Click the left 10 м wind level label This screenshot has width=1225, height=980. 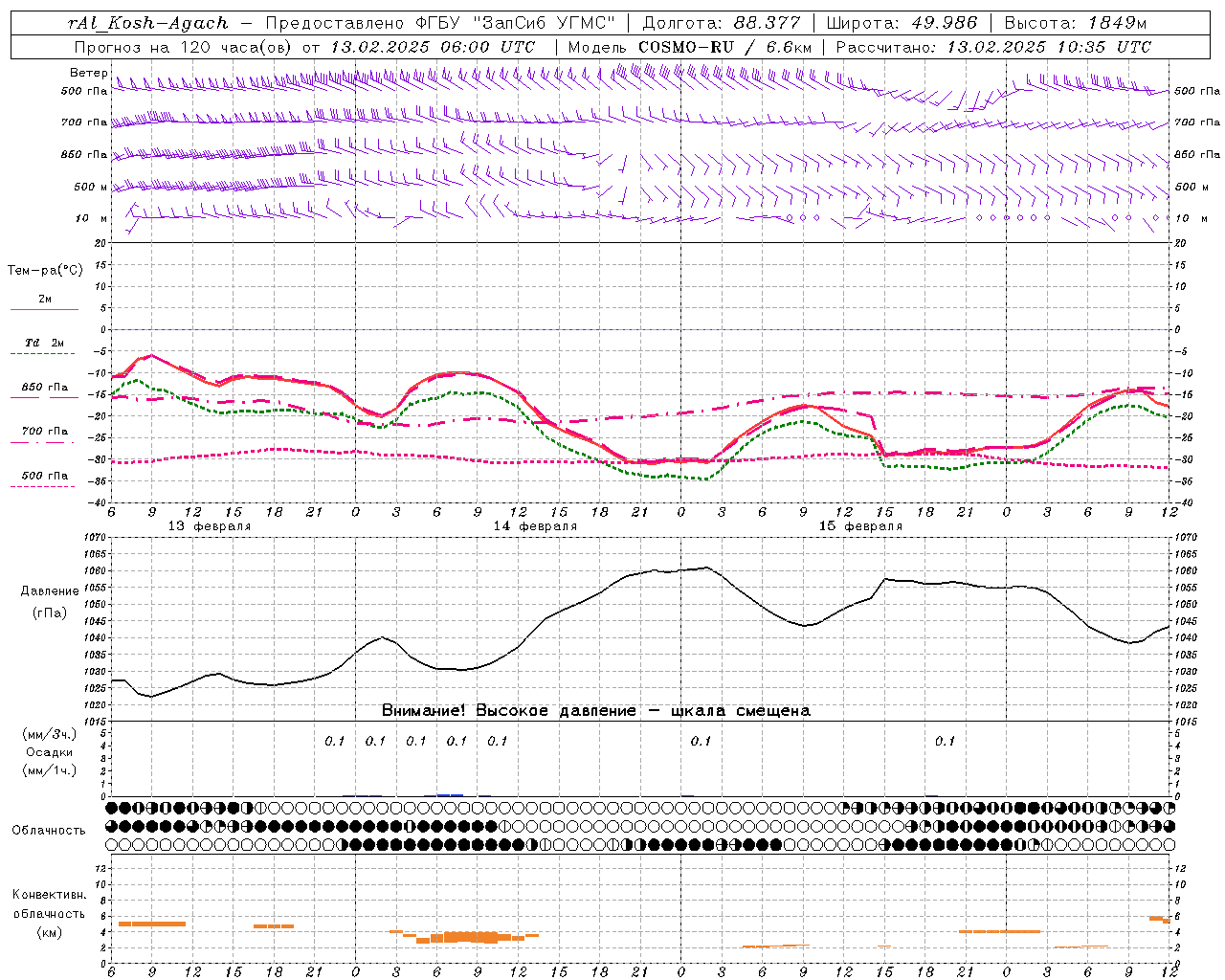click(91, 218)
